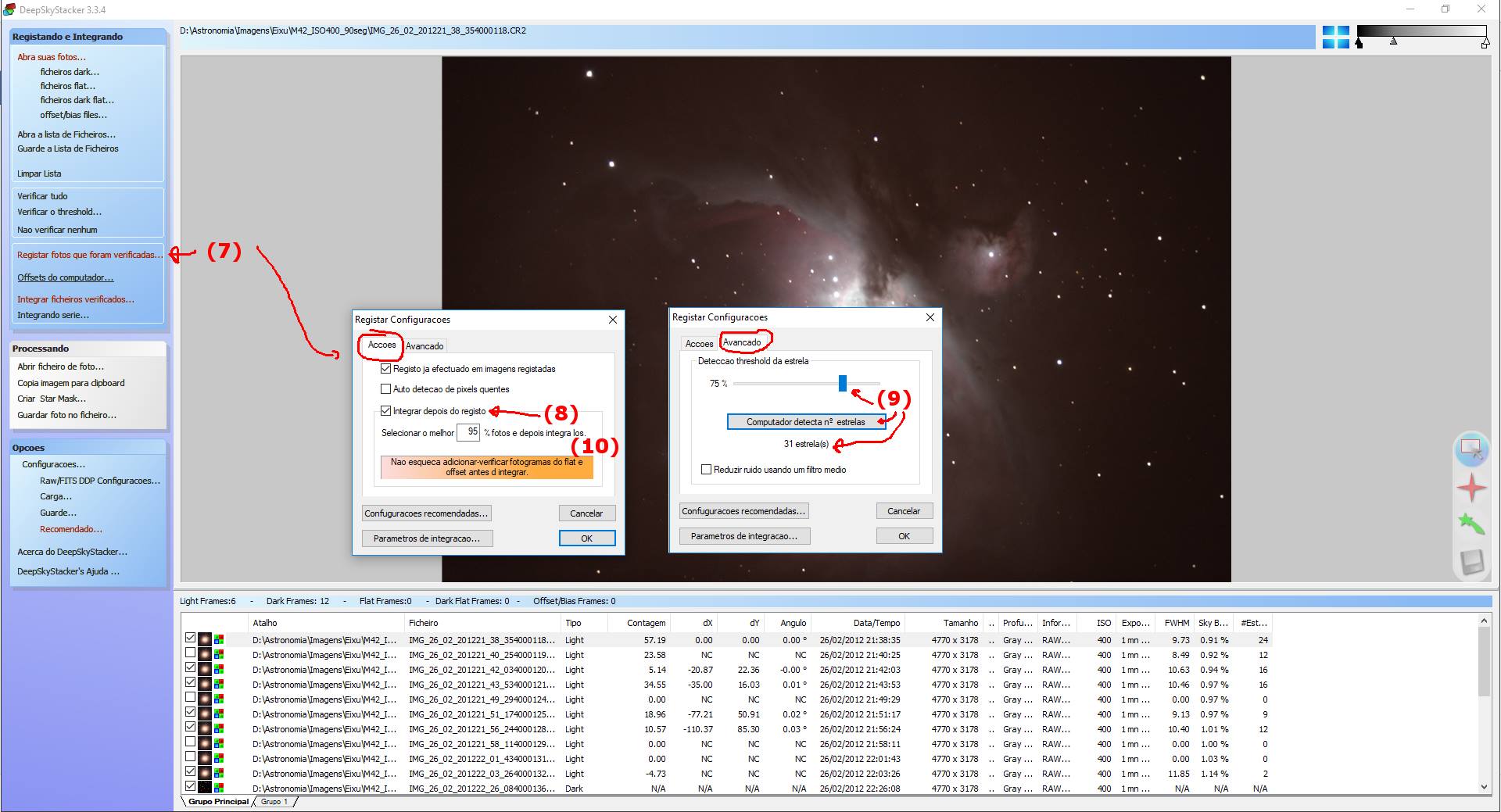
Task: Sort file list by FWHM column header
Action: click(1176, 623)
